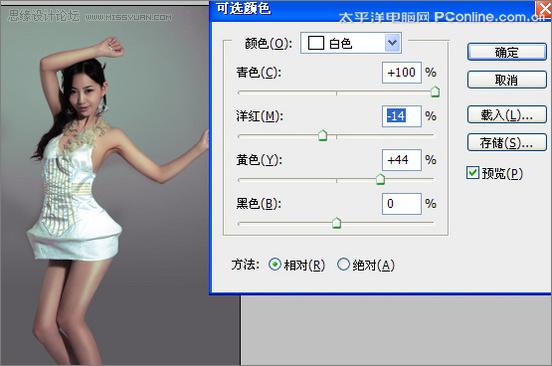Click the 黑色 slider handle

tap(337, 223)
